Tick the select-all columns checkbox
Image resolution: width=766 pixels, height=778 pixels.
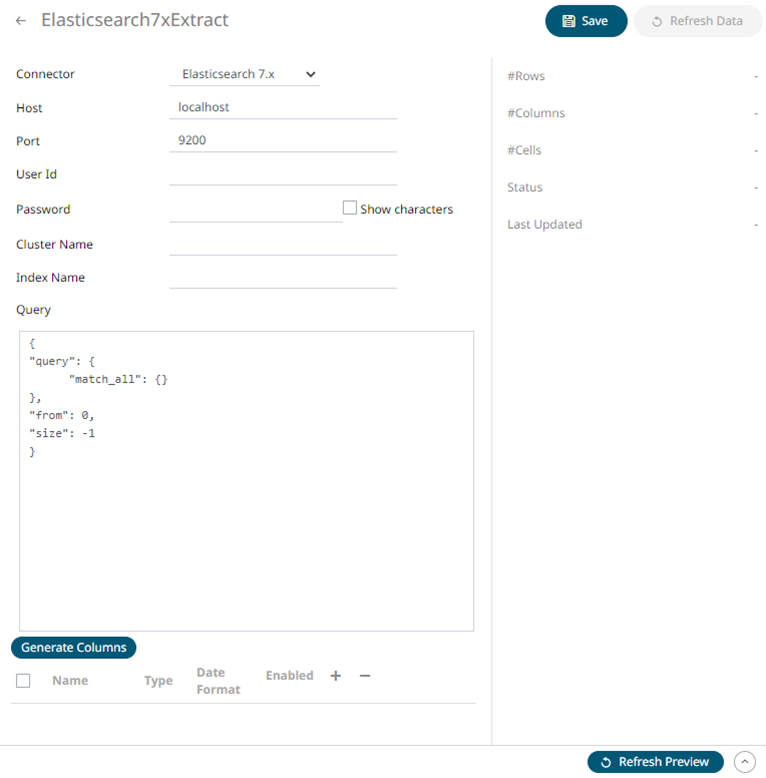point(23,681)
